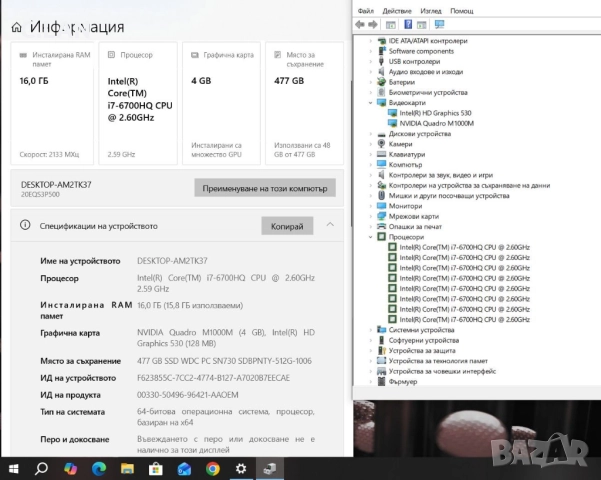This screenshot has height=480, width=601.
Task: Open blue Help icon in Device Manager toolbar
Action: click(x=408, y=25)
